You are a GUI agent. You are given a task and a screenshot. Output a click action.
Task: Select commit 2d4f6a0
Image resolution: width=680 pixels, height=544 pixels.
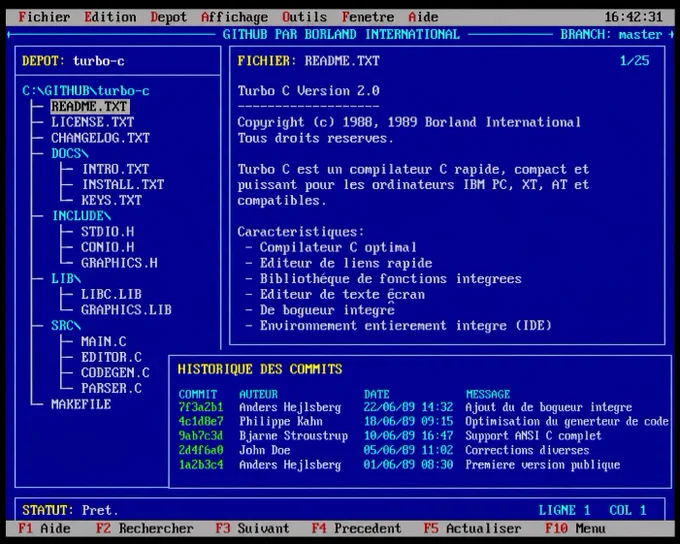[201, 450]
